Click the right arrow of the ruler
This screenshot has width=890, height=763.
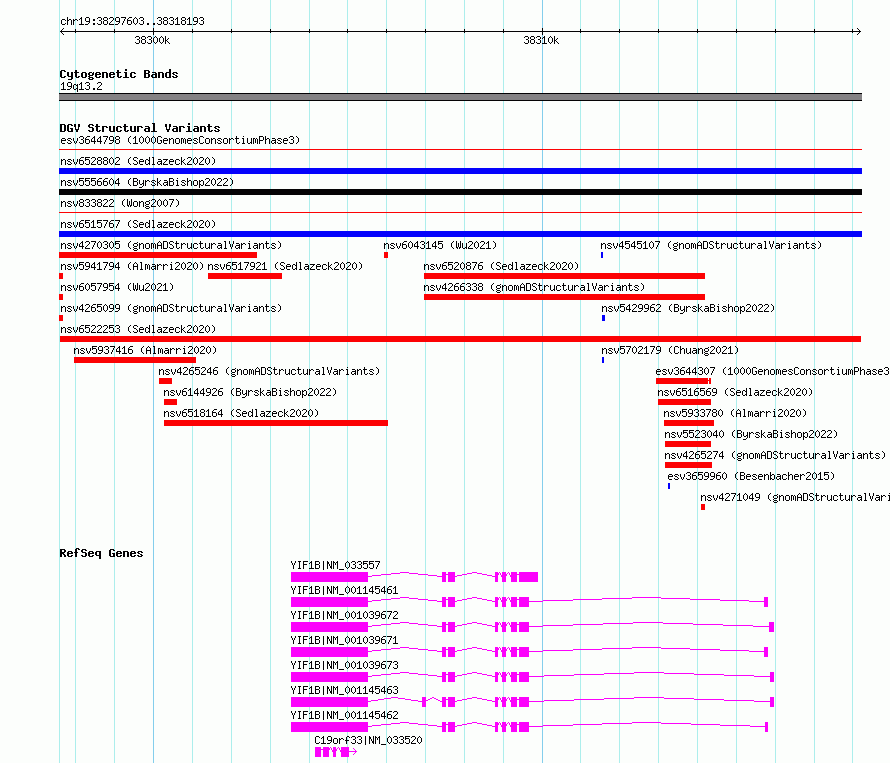(x=858, y=31)
